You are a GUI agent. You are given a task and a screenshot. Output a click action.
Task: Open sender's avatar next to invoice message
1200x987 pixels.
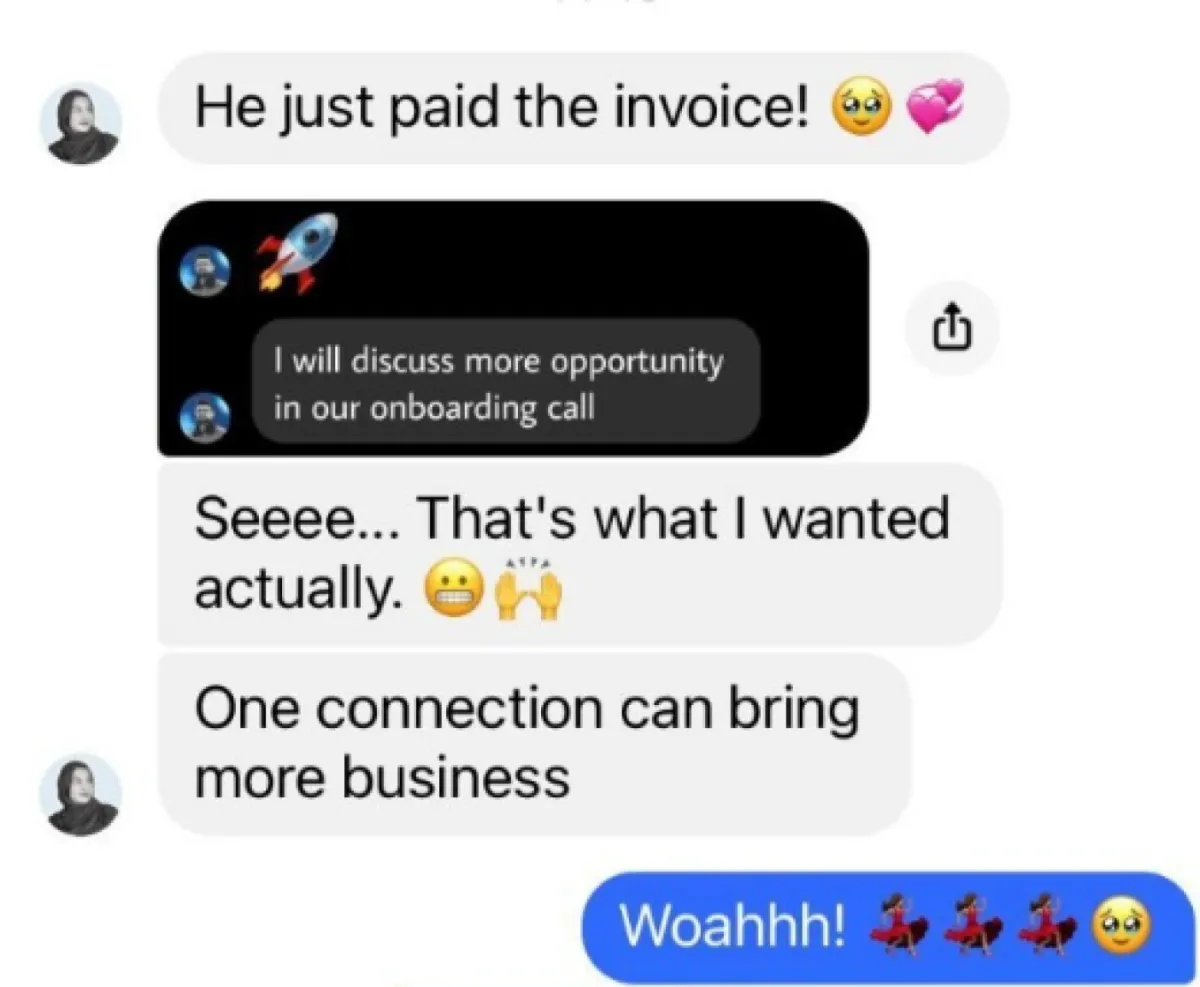point(80,123)
